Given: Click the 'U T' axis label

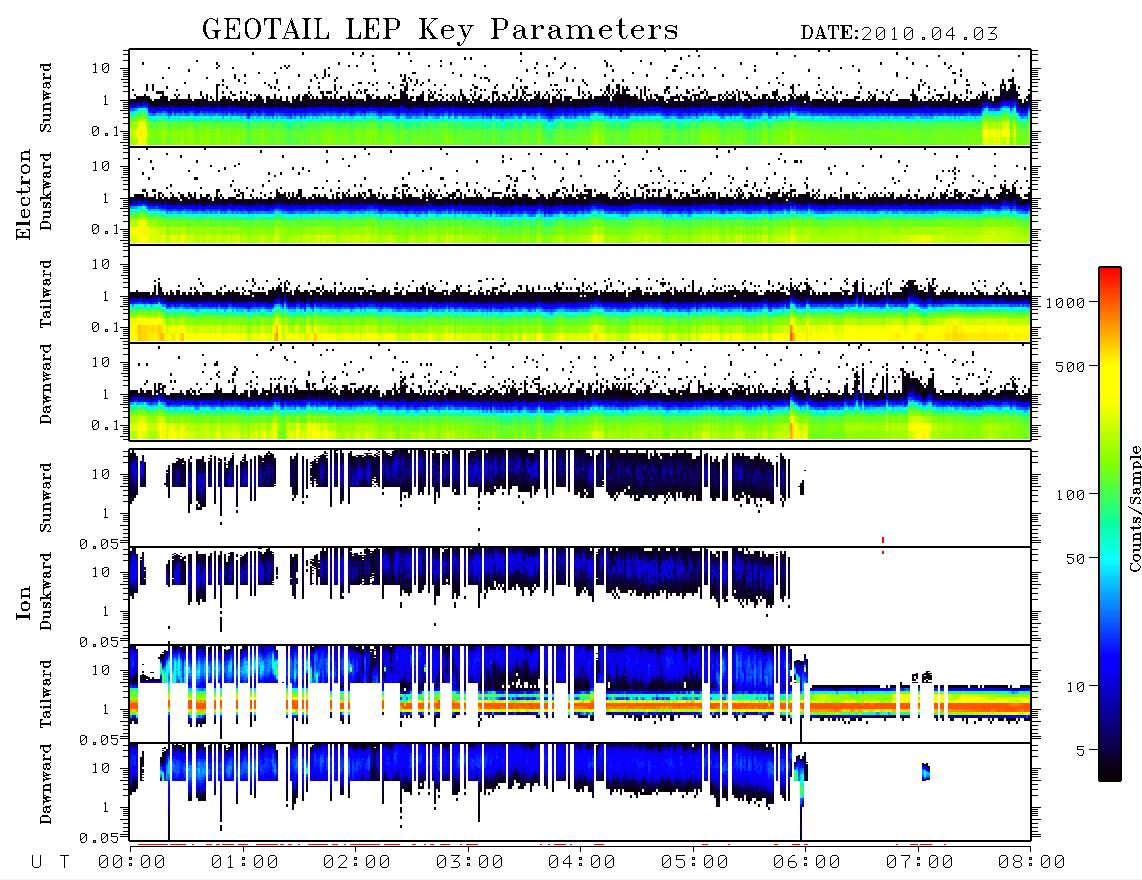Looking at the screenshot, I should pyautogui.click(x=50, y=863).
